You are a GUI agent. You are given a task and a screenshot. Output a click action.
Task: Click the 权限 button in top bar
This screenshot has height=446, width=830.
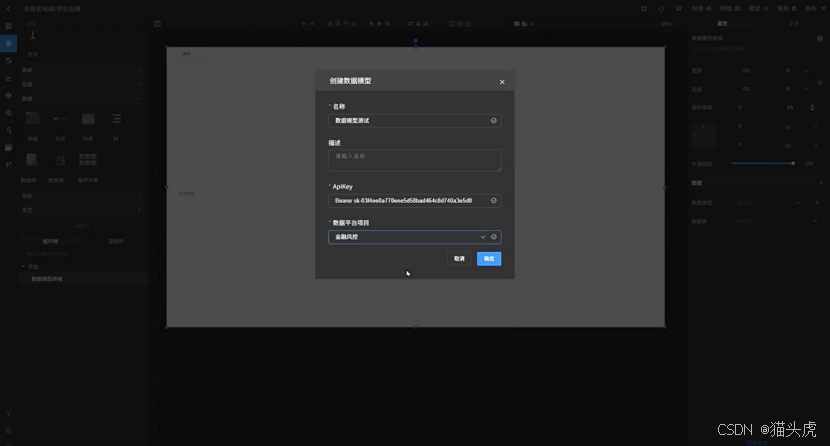pos(701,8)
